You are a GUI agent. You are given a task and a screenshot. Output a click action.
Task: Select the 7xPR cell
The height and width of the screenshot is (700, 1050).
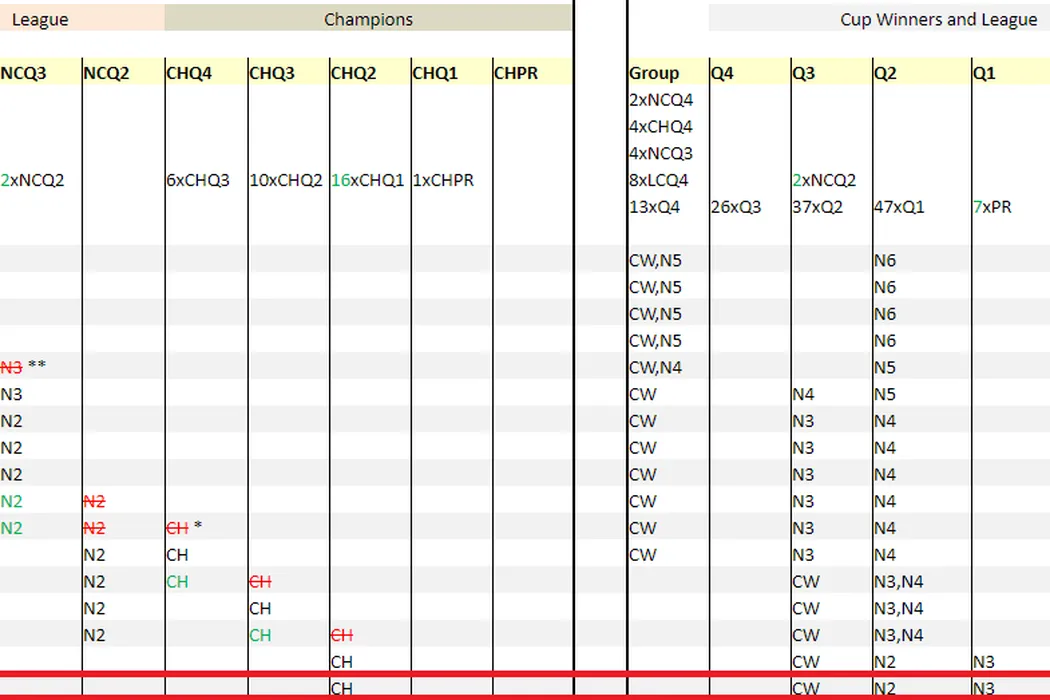[1008, 208]
